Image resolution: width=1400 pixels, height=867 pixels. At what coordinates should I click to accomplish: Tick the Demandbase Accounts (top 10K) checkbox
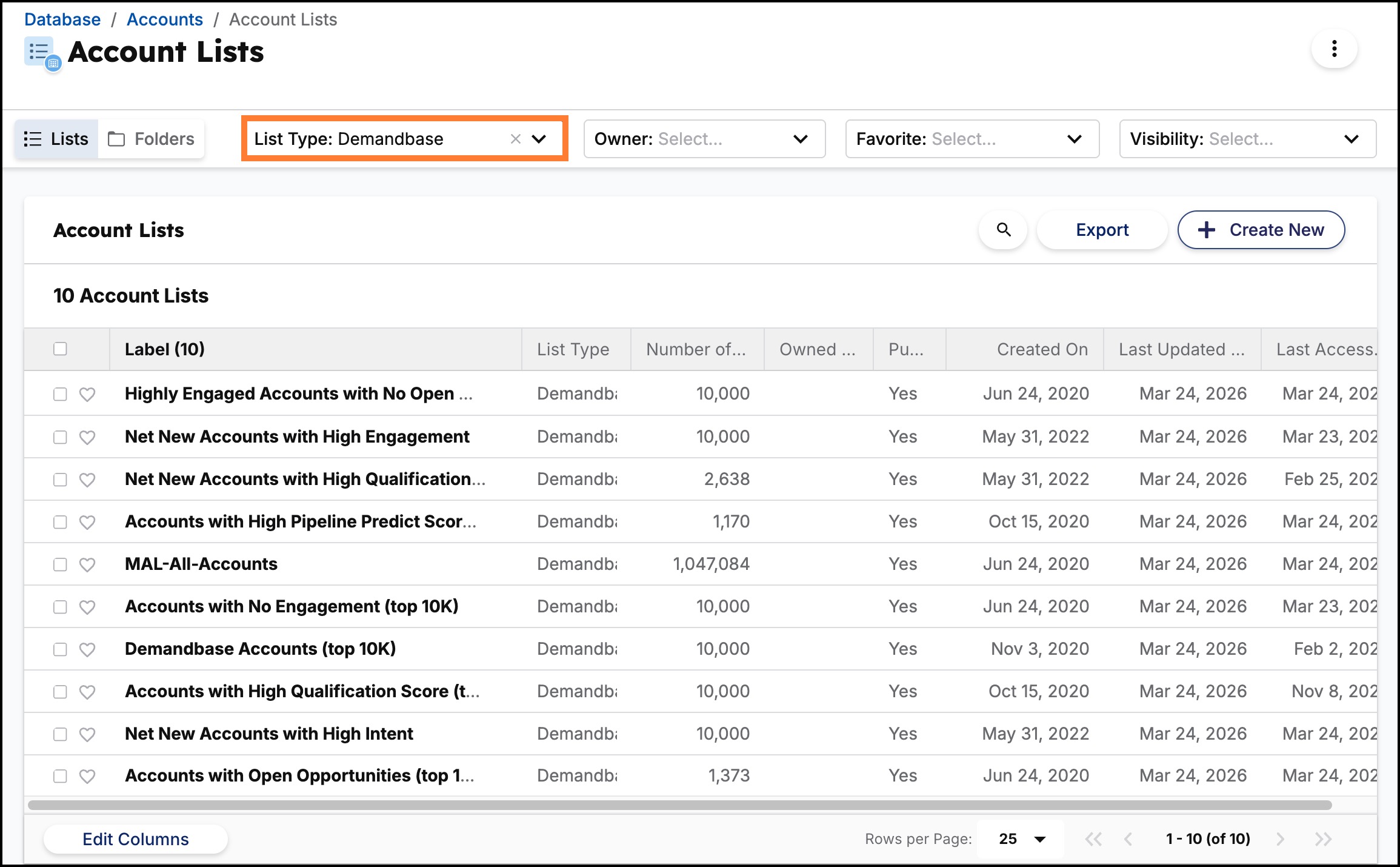(60, 649)
